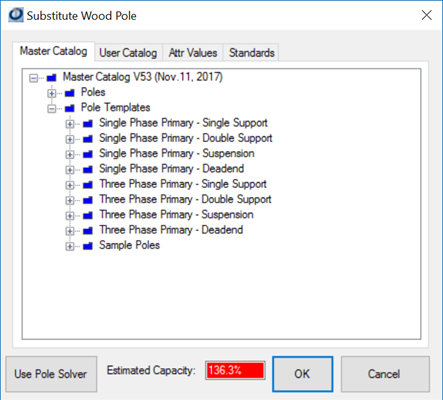The width and height of the screenshot is (443, 400).
Task: Open the Standards tab
Action: [x=251, y=53]
